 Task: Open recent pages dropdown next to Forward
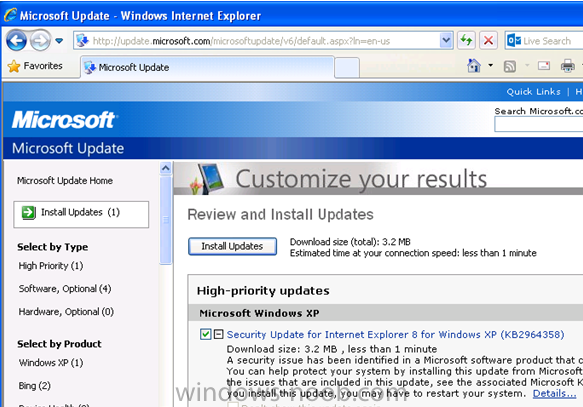pos(59,41)
